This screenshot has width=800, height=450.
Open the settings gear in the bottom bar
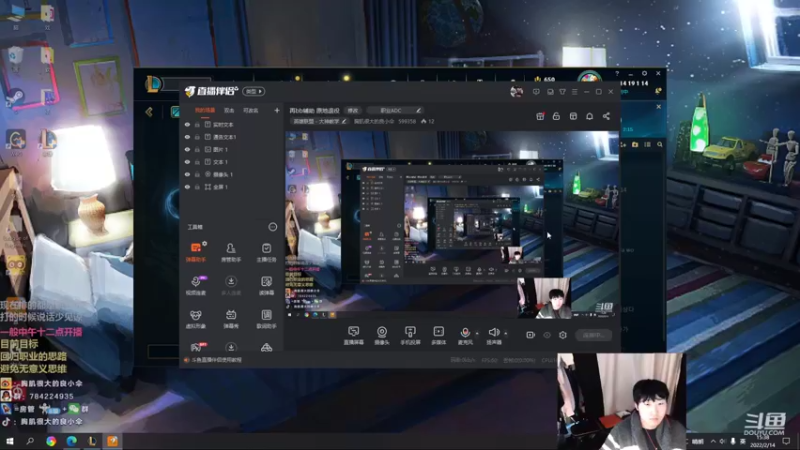pyautogui.click(x=563, y=335)
